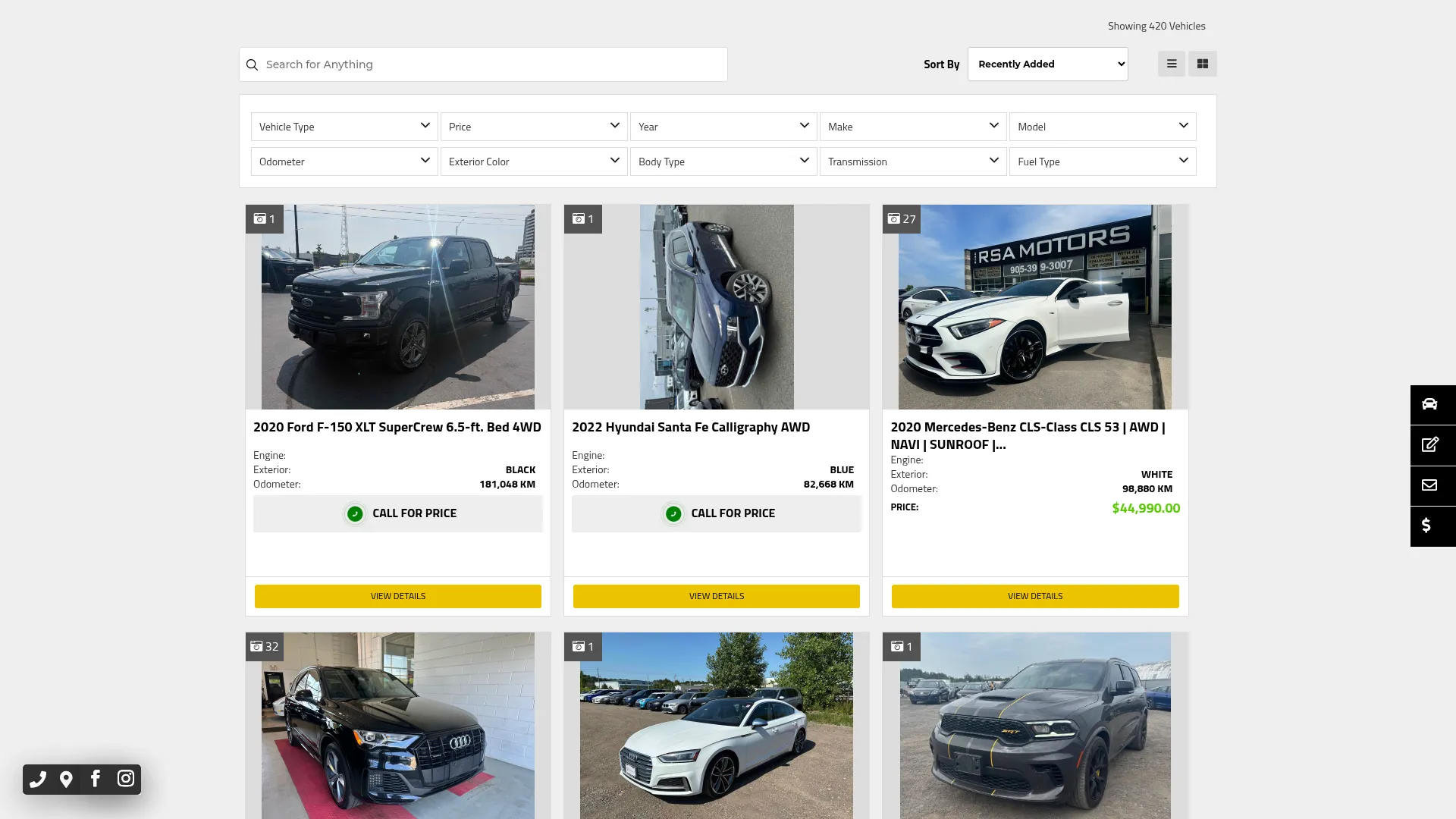1456x819 pixels.
Task: Click the 181,048 KM odometer value
Action: [507, 485]
